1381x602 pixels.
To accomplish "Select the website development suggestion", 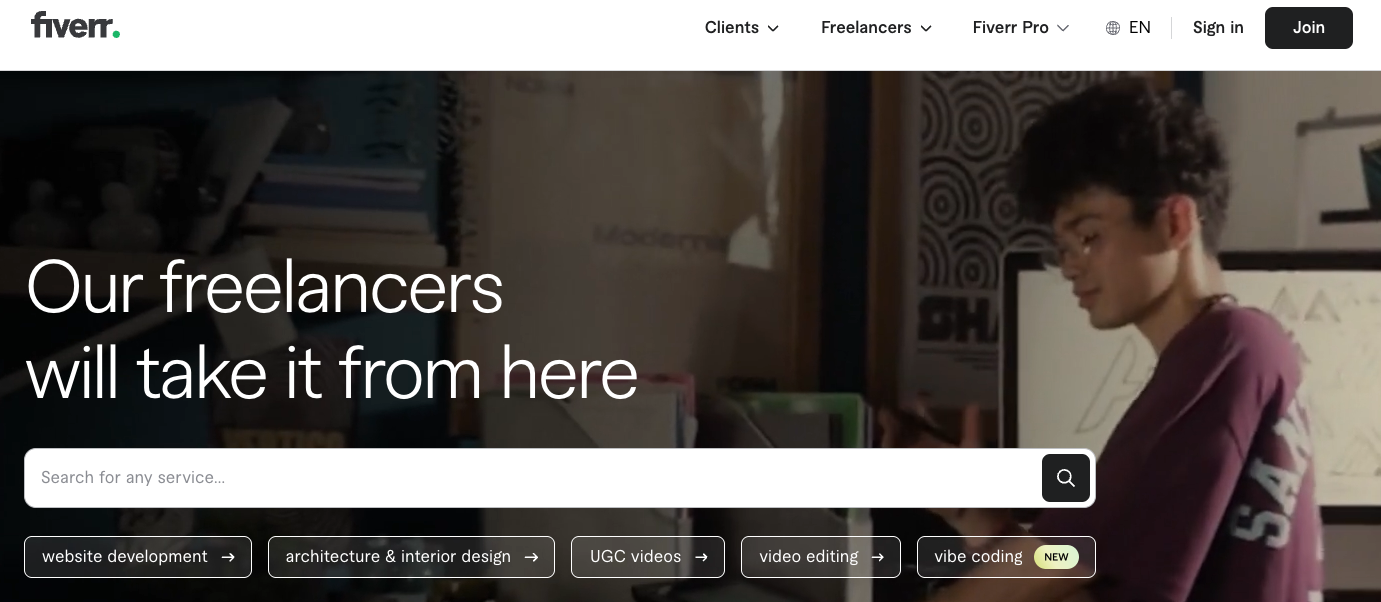I will tap(138, 557).
